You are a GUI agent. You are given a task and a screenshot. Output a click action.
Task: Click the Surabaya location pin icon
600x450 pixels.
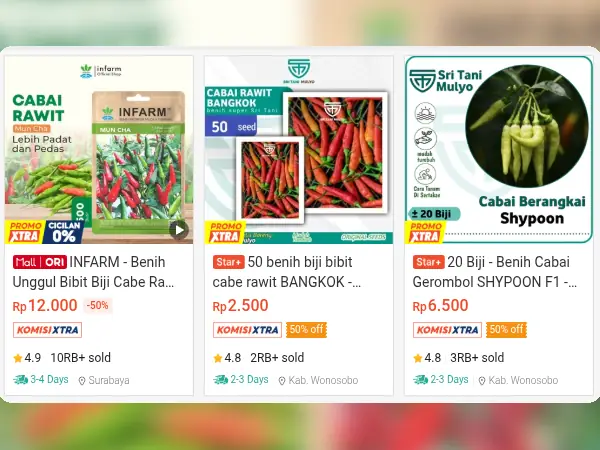[82, 381]
